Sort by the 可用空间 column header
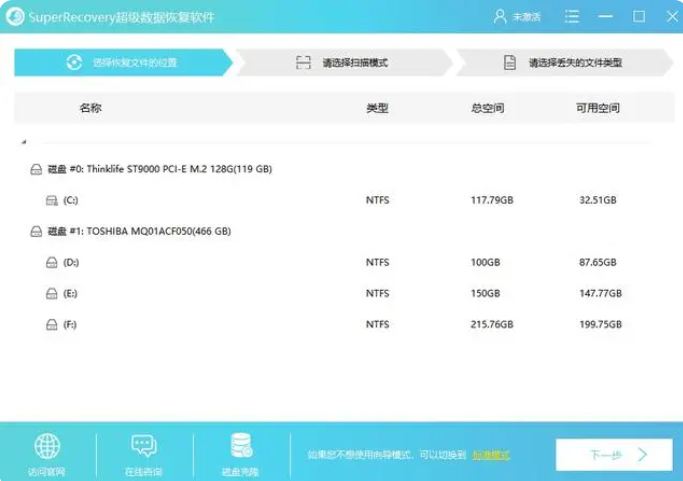The width and height of the screenshot is (683, 481). click(596, 108)
